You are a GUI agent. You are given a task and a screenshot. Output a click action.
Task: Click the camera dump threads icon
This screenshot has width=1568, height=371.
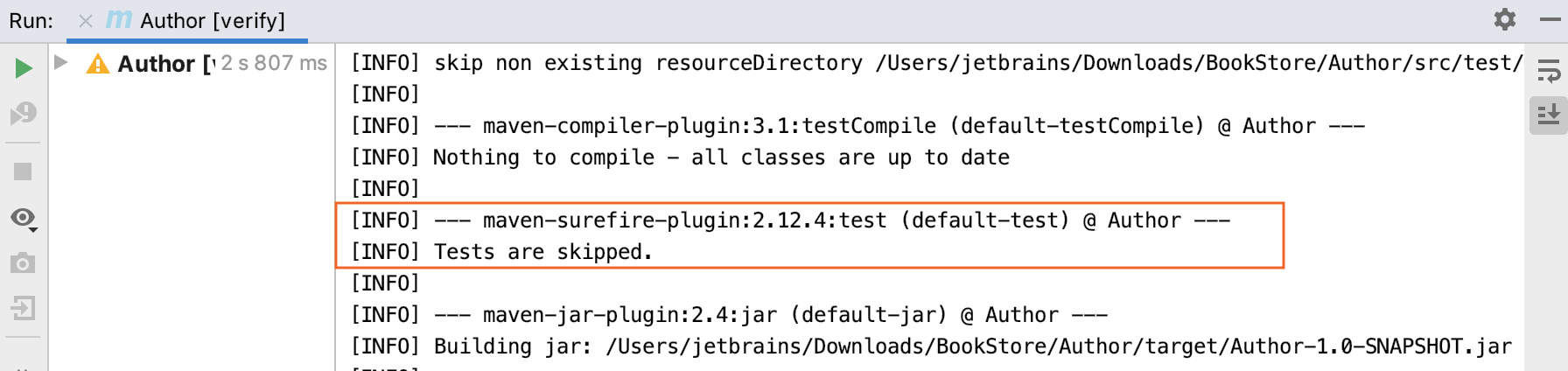24,263
